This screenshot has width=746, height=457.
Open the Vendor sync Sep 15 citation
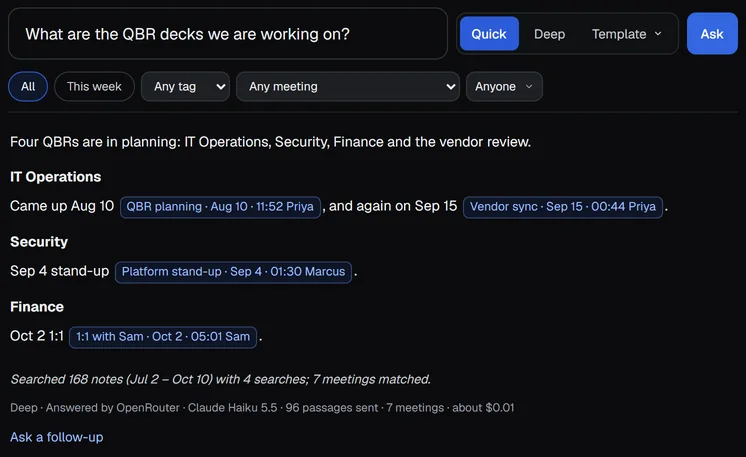(x=563, y=207)
